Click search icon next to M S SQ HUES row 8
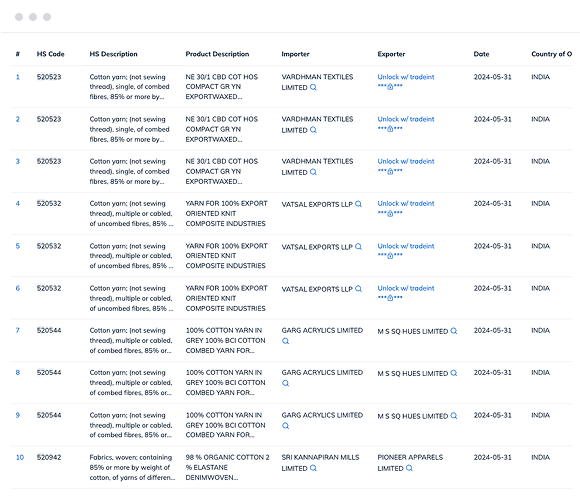Viewport: 580px width, 500px height. 454,373
